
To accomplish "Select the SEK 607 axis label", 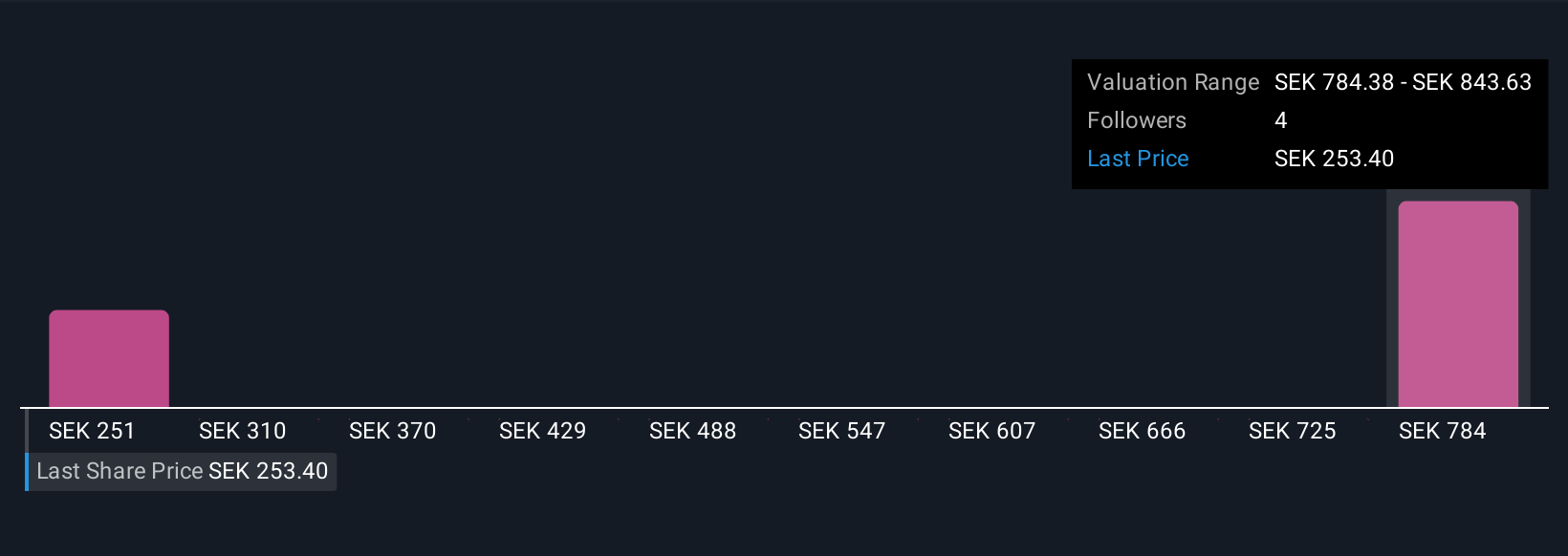I will [x=992, y=431].
